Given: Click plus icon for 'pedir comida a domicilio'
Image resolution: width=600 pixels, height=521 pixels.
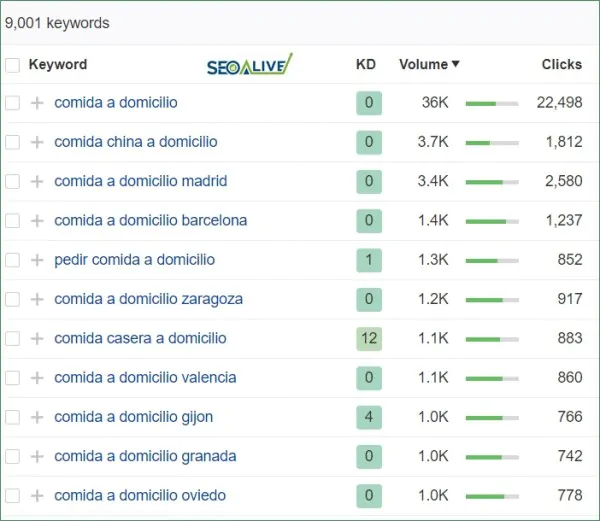Looking at the screenshot, I should [x=37, y=260].
